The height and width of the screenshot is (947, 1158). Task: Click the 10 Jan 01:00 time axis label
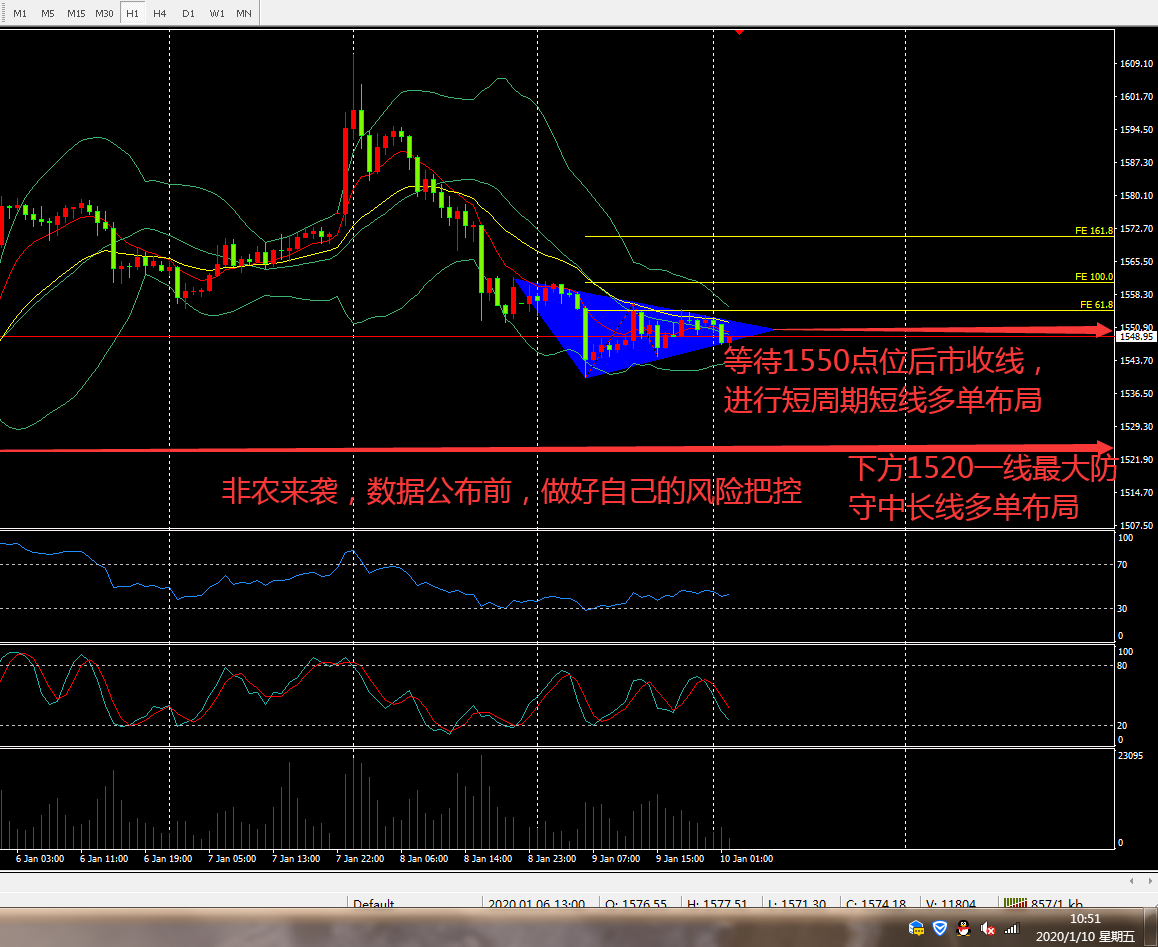tap(746, 858)
